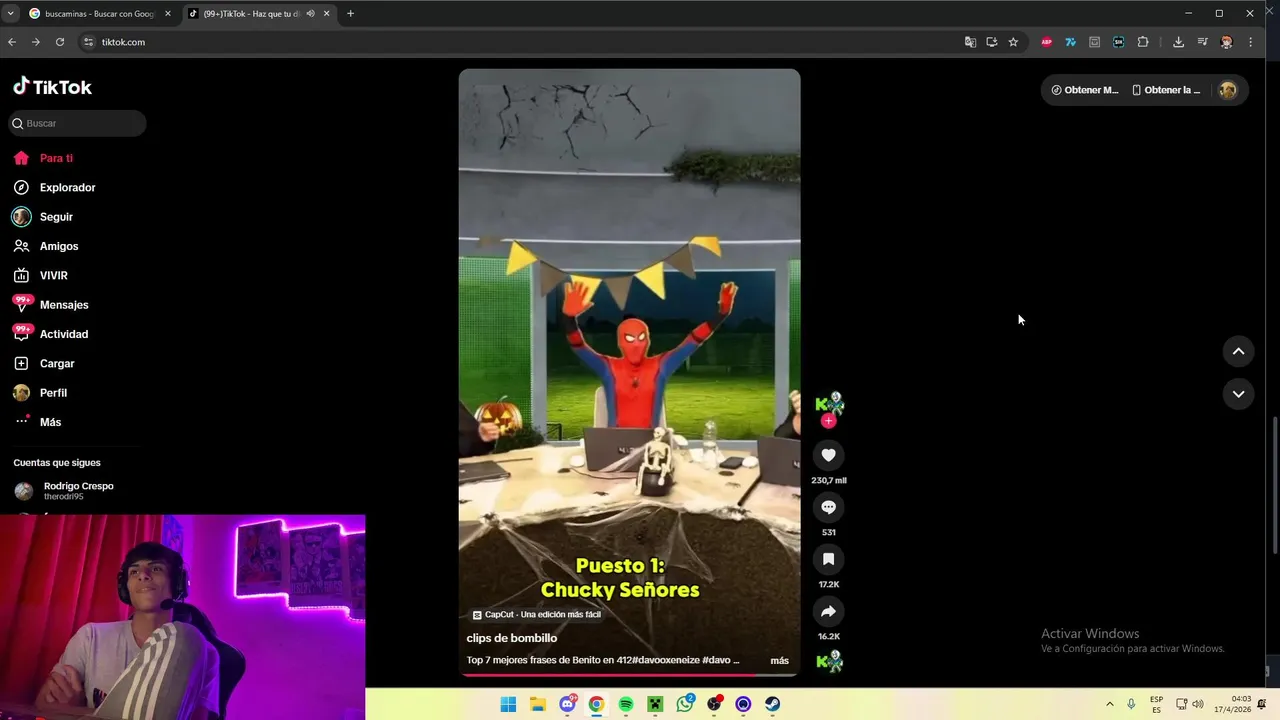
Task: Click install app icon in address bar
Action: pyautogui.click(x=992, y=42)
